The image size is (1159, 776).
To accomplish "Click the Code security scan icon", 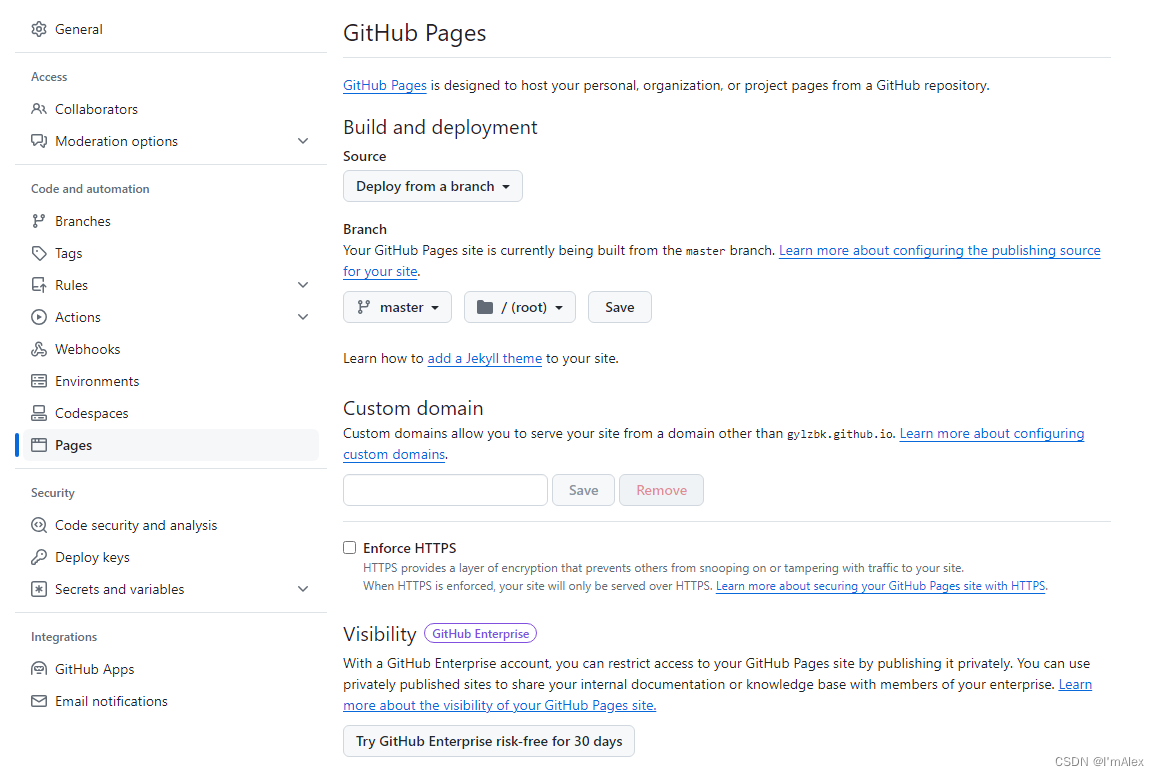I will pos(39,525).
